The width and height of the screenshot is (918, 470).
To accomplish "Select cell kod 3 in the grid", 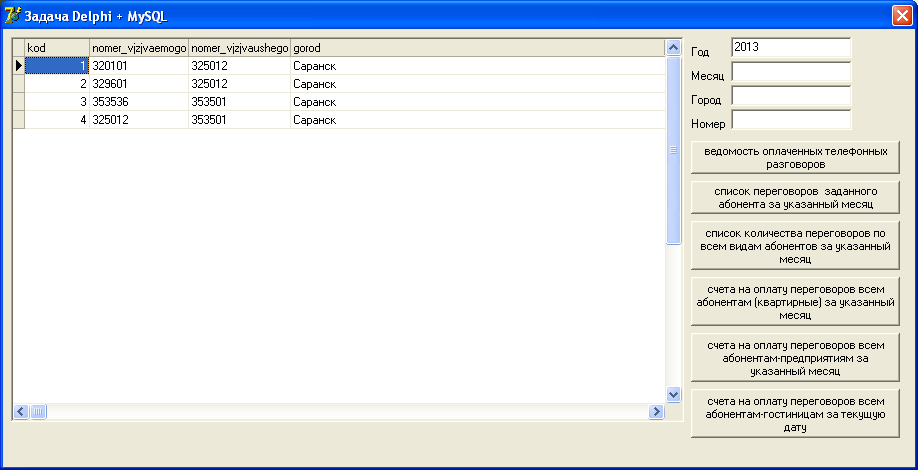I will pos(57,102).
